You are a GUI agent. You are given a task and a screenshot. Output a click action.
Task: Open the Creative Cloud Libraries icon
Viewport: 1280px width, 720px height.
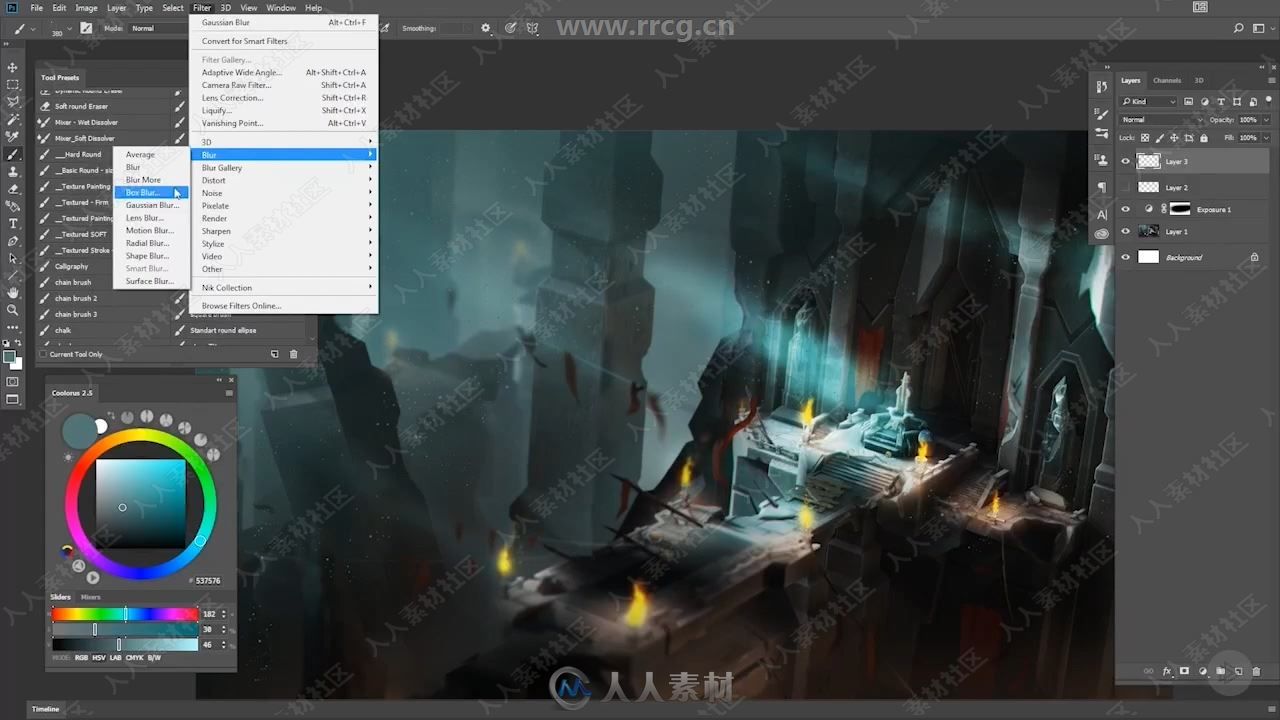tap(1101, 234)
